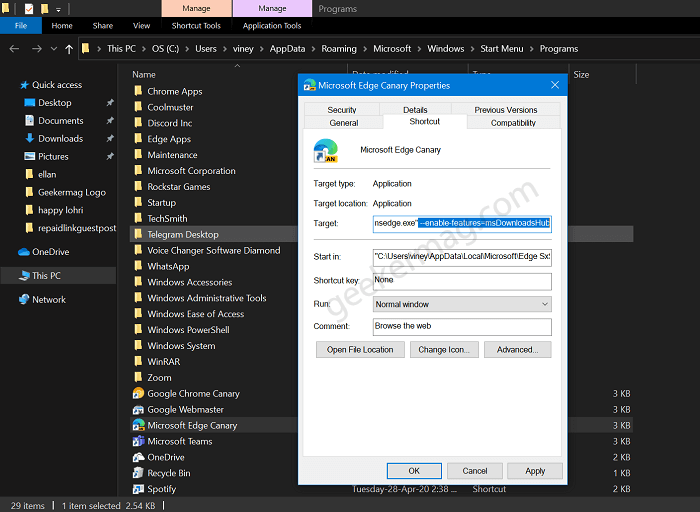Screen dimensions: 700x512
Task: Open the Share ribbon tab
Action: click(103, 25)
